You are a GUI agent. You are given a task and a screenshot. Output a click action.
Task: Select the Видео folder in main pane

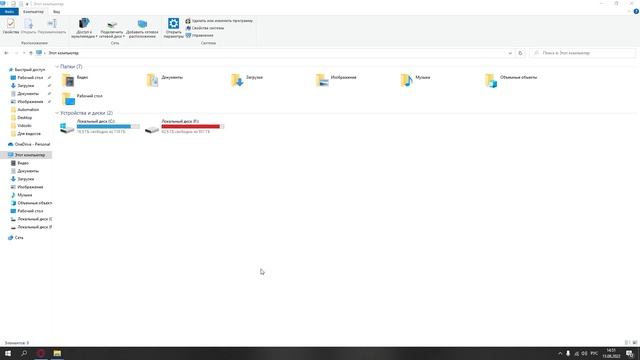pyautogui.click(x=76, y=80)
